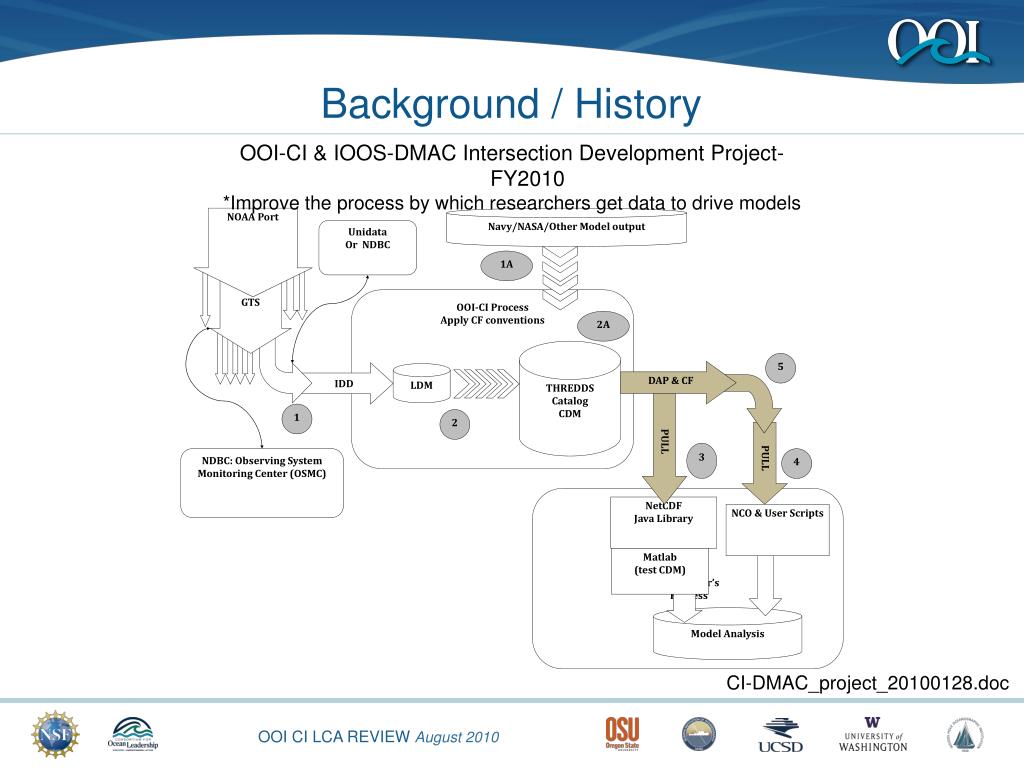Click the NCO & User Scripts box
Viewport: 1024px width, 768px height.
pyautogui.click(x=777, y=530)
